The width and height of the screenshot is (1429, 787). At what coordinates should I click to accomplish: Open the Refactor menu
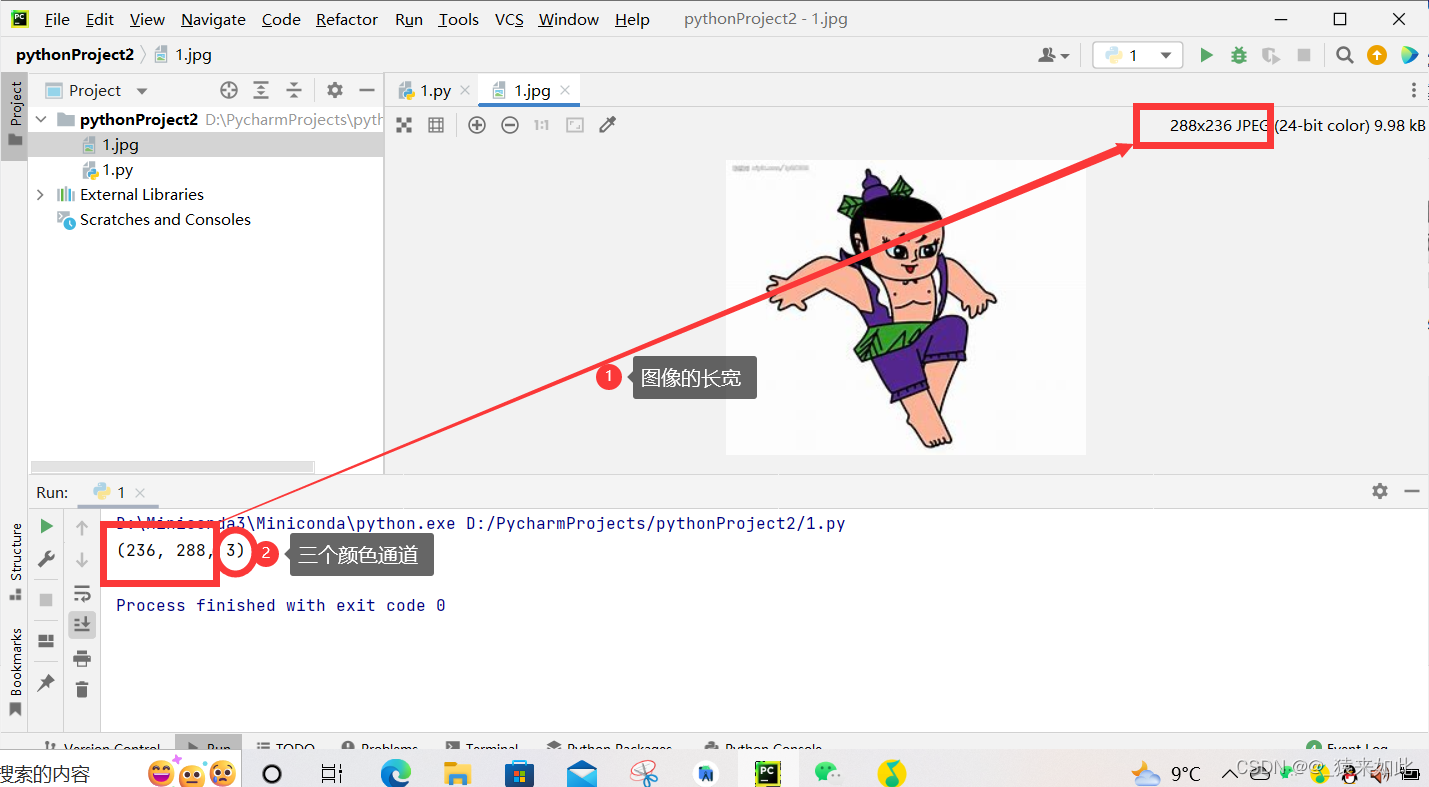pos(347,19)
